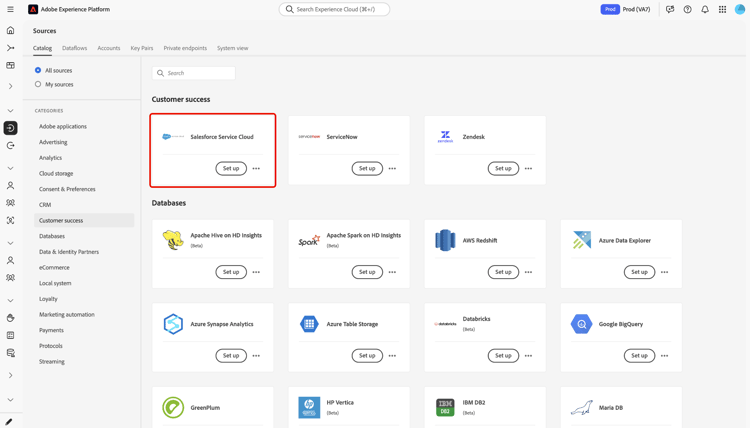Open the help question mark icon
Image resolution: width=750 pixels, height=428 pixels.
687,9
